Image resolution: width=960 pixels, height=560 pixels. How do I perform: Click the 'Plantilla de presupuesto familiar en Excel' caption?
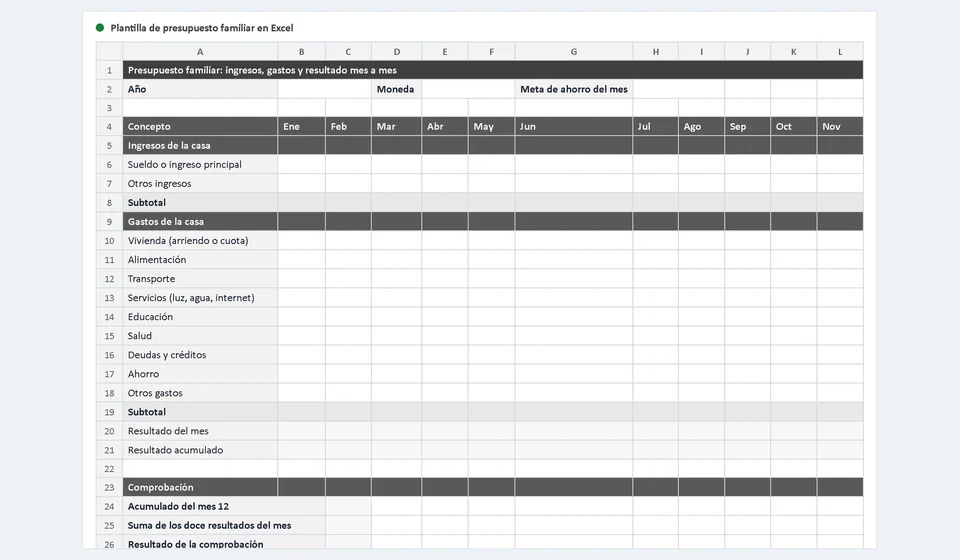pyautogui.click(x=202, y=28)
